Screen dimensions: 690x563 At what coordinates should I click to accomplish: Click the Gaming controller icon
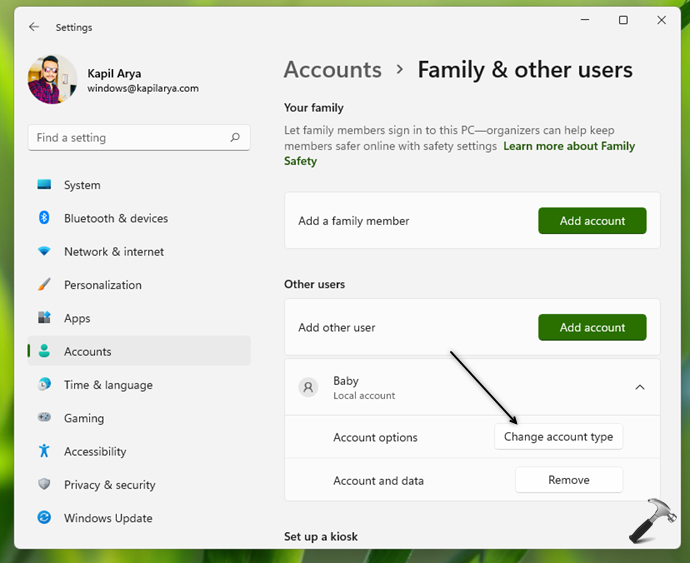pos(44,418)
